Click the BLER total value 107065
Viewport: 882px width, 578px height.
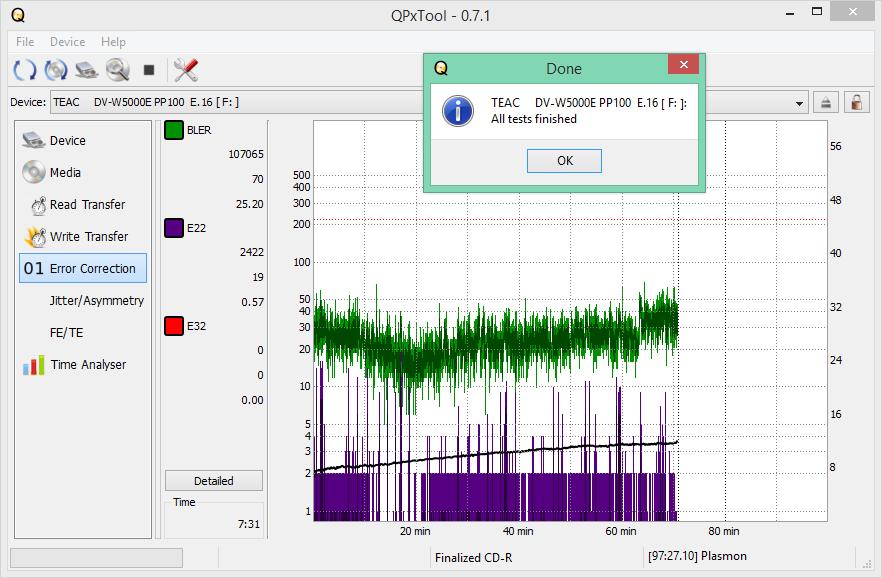point(246,154)
